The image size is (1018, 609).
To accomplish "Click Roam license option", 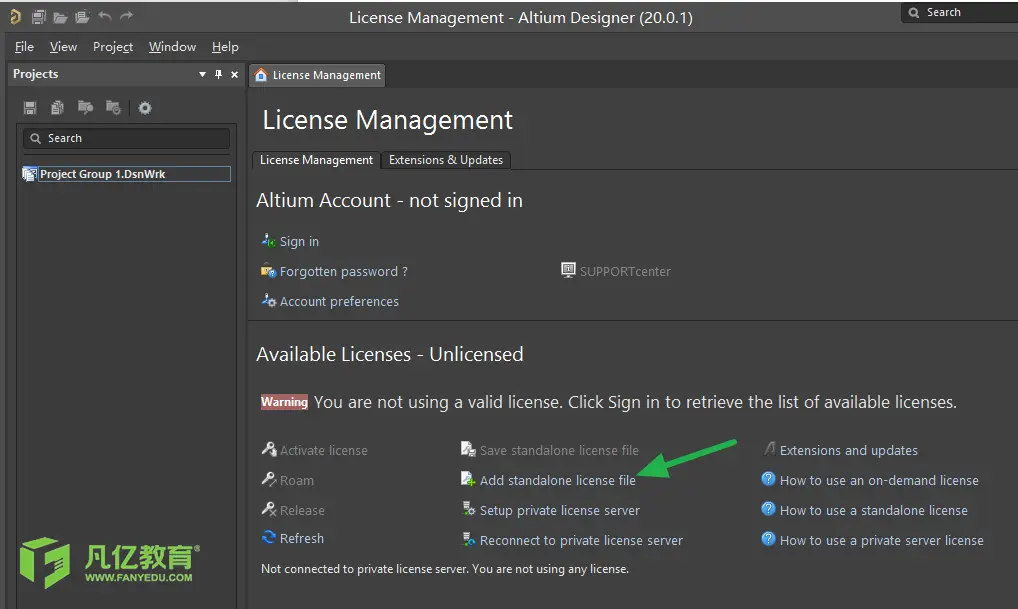I will pyautogui.click(x=297, y=480).
